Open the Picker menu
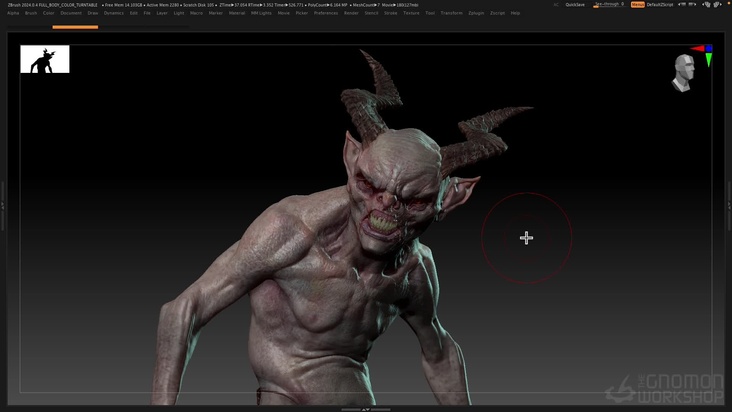Image resolution: width=732 pixels, height=412 pixels. coord(302,13)
